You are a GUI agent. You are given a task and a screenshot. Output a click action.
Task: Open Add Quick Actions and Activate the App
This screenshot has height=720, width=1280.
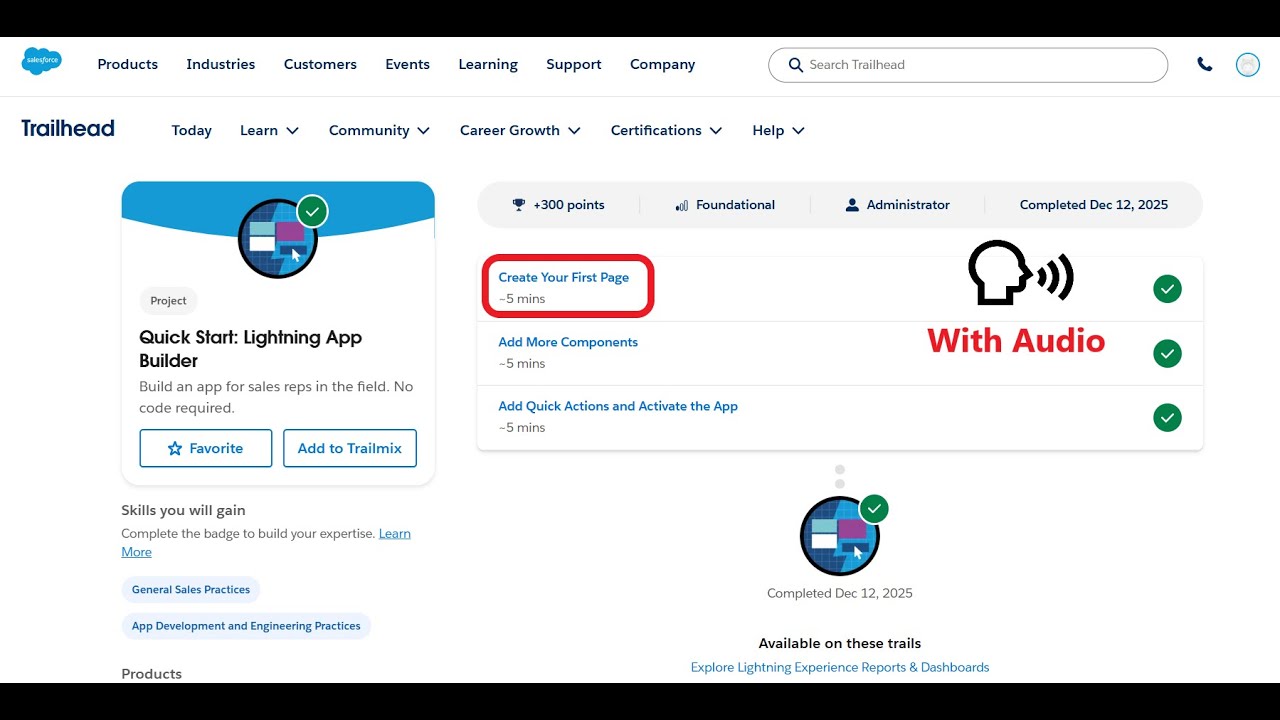618,406
